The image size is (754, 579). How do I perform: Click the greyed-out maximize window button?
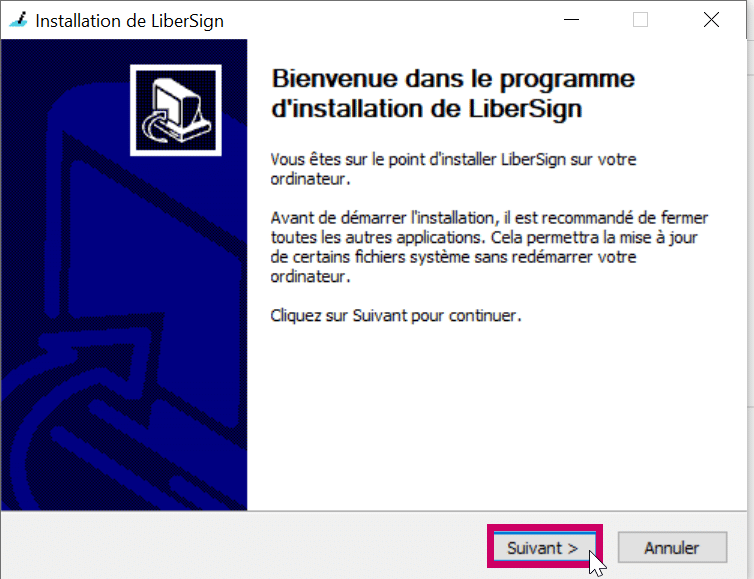[x=640, y=20]
